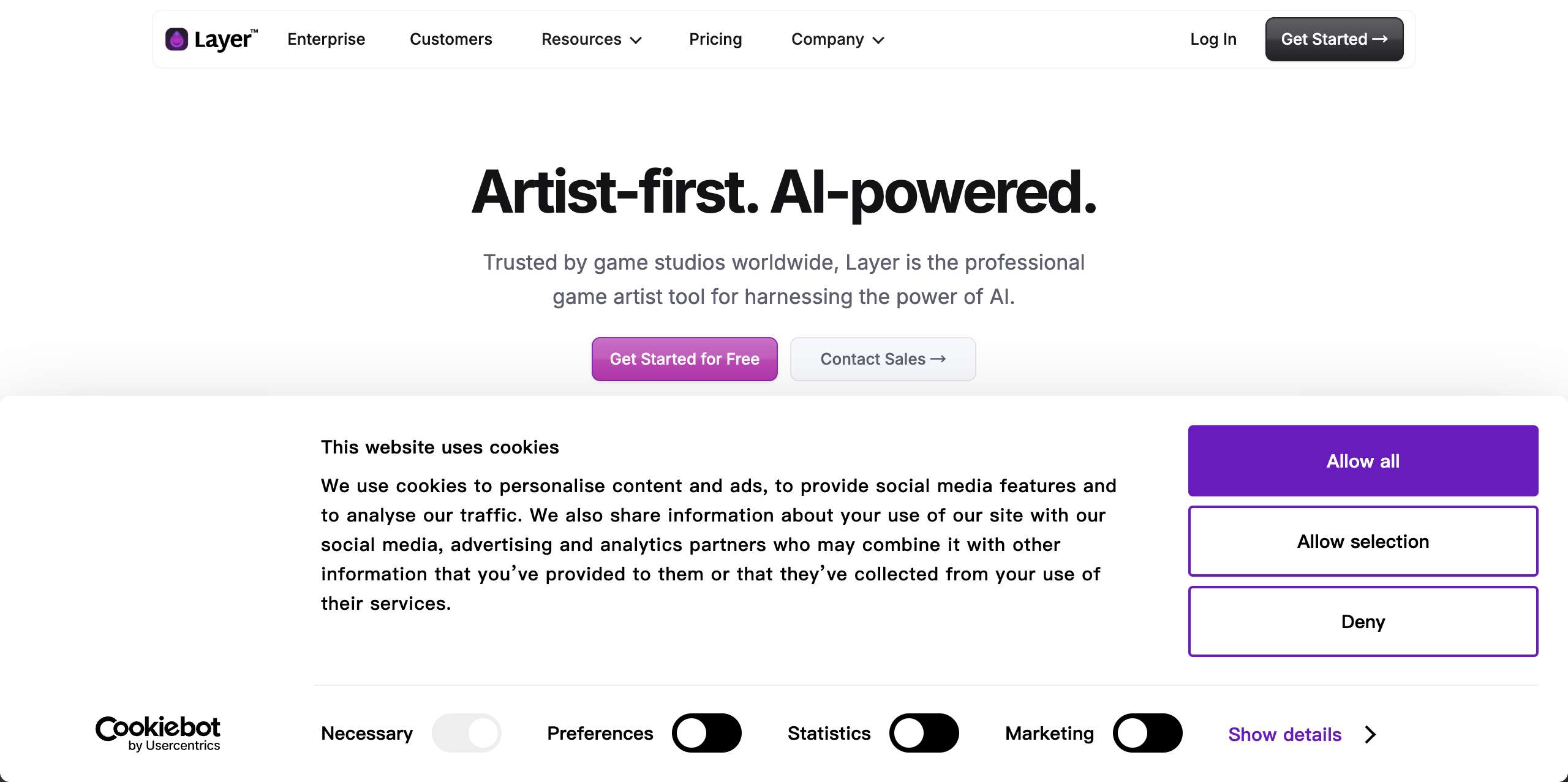The height and width of the screenshot is (782, 1568).
Task: Deny all cookies
Action: click(x=1362, y=621)
